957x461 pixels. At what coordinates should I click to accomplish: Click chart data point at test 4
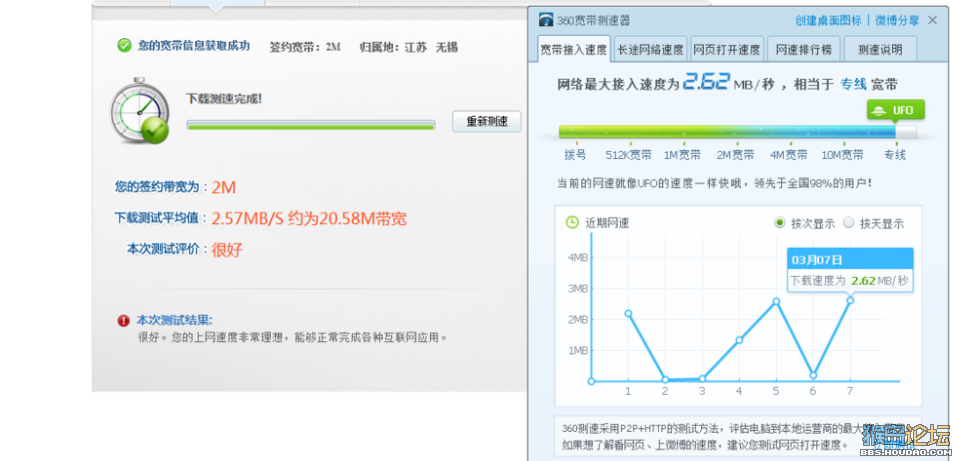(x=739, y=339)
